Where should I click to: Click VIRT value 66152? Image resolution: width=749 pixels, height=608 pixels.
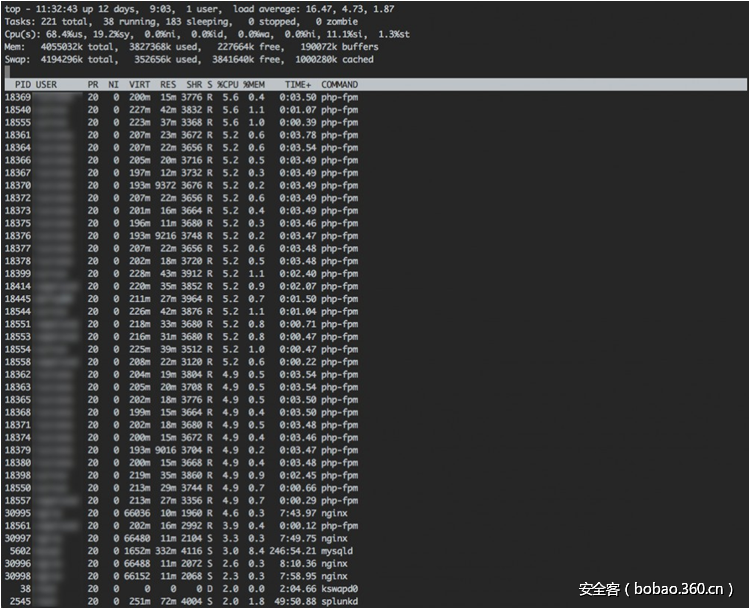click(x=137, y=576)
